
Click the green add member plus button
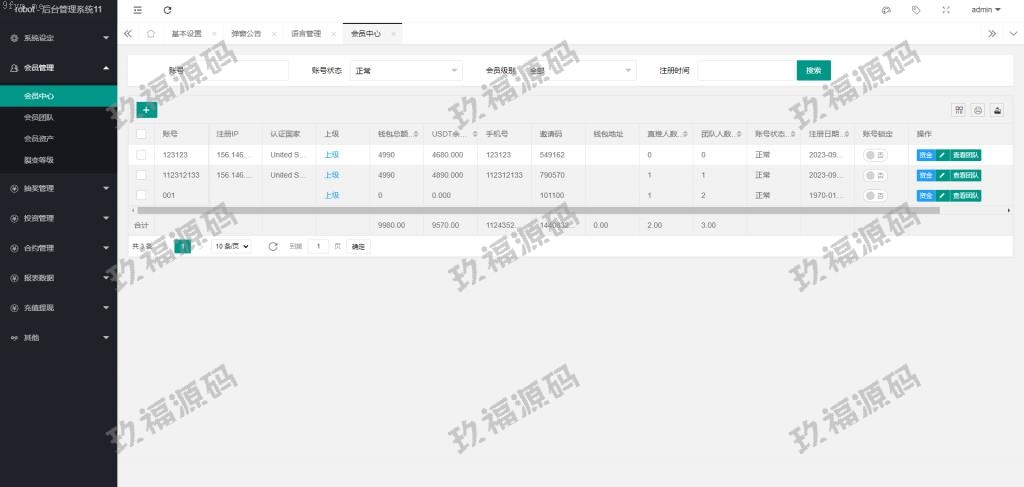coord(146,110)
